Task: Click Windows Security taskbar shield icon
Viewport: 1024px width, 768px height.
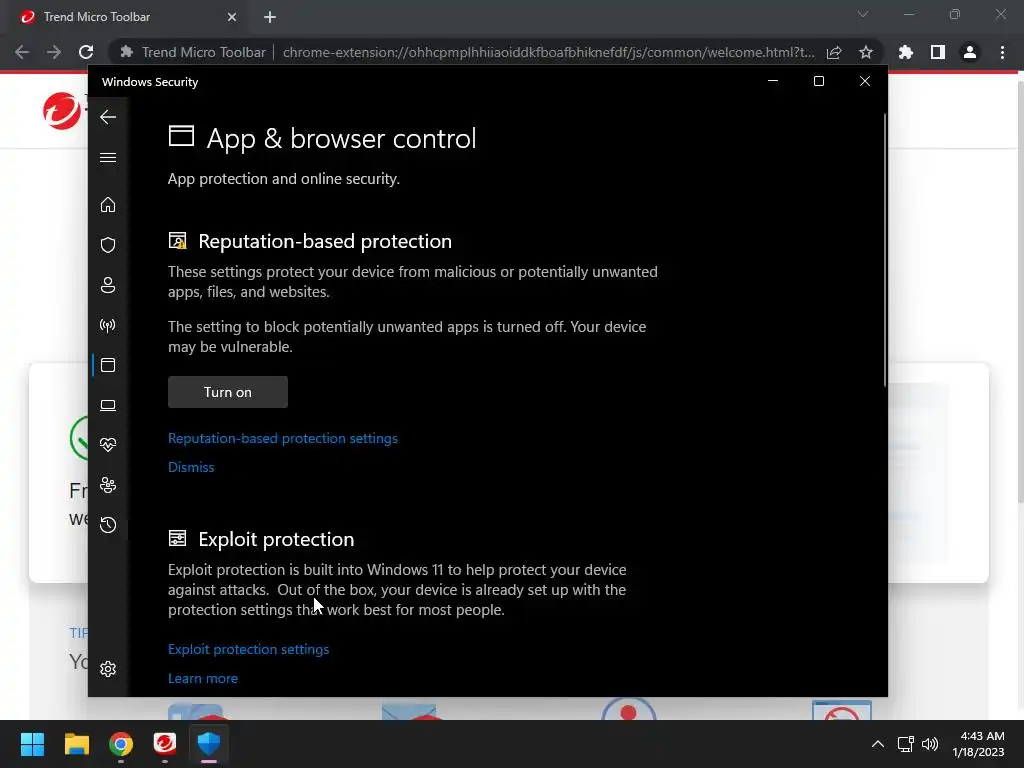Action: [x=209, y=744]
